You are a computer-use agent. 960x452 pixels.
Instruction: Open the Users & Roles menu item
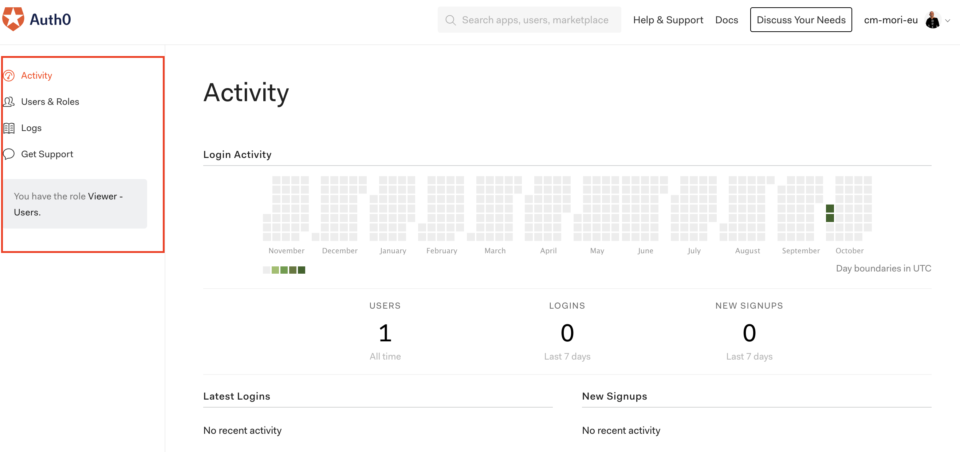click(x=50, y=102)
